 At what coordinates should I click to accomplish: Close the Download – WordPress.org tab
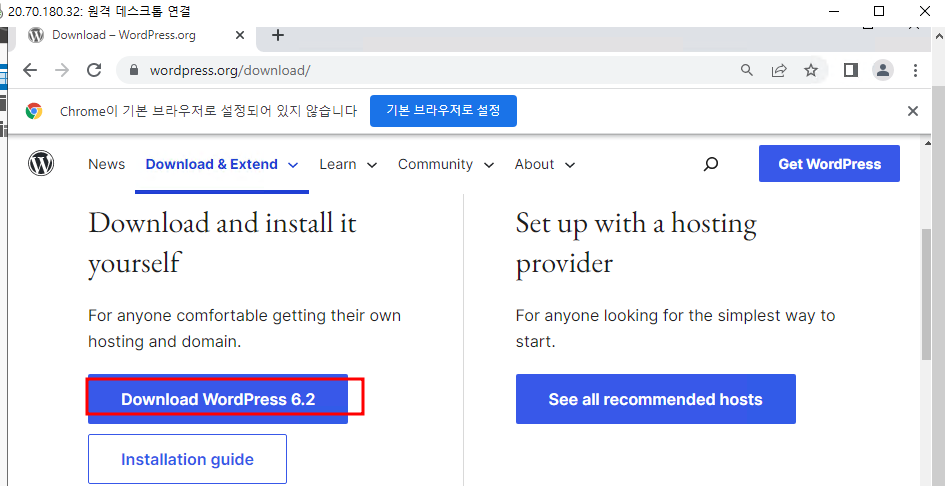point(240,35)
